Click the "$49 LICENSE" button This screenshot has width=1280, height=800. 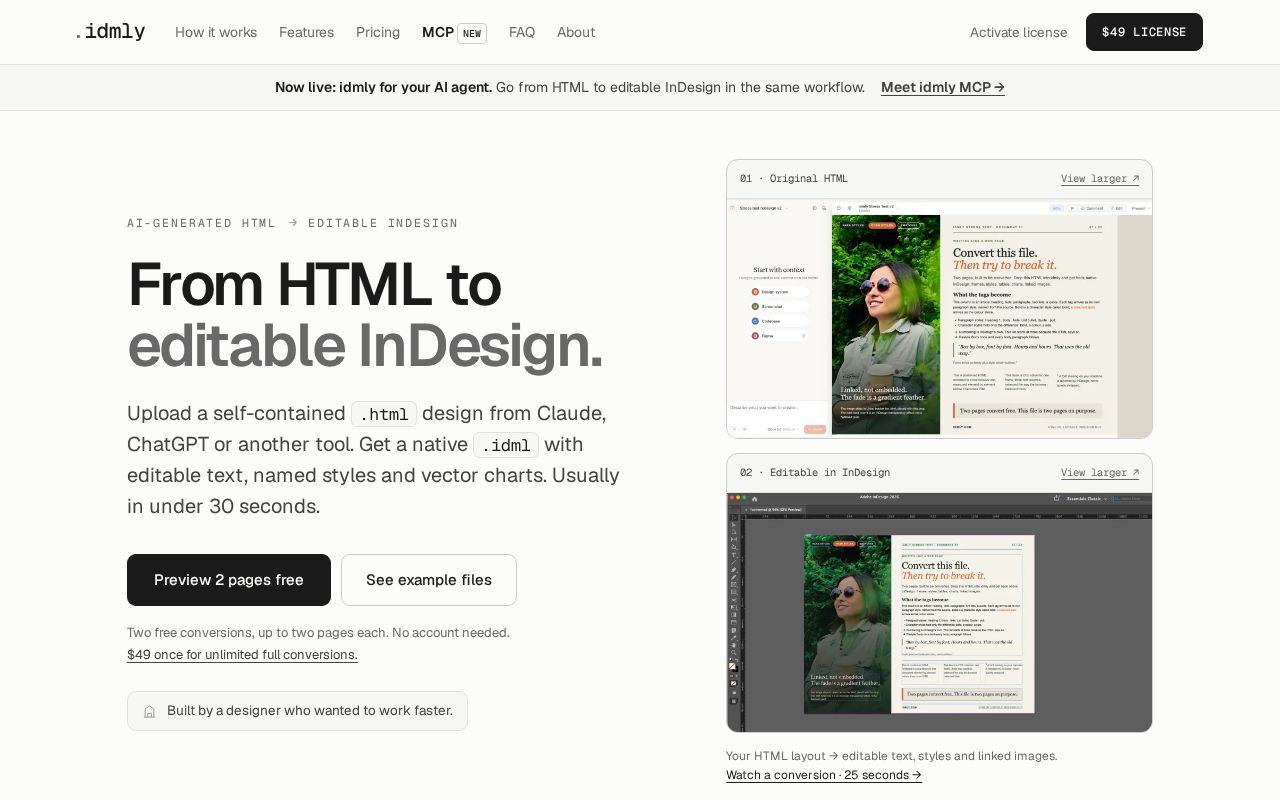(x=1144, y=32)
